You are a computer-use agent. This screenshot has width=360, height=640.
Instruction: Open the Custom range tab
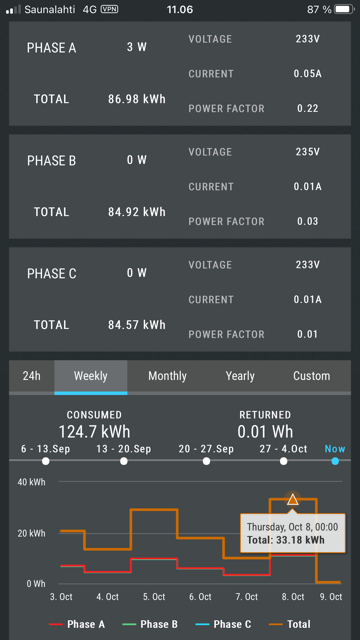click(x=311, y=376)
